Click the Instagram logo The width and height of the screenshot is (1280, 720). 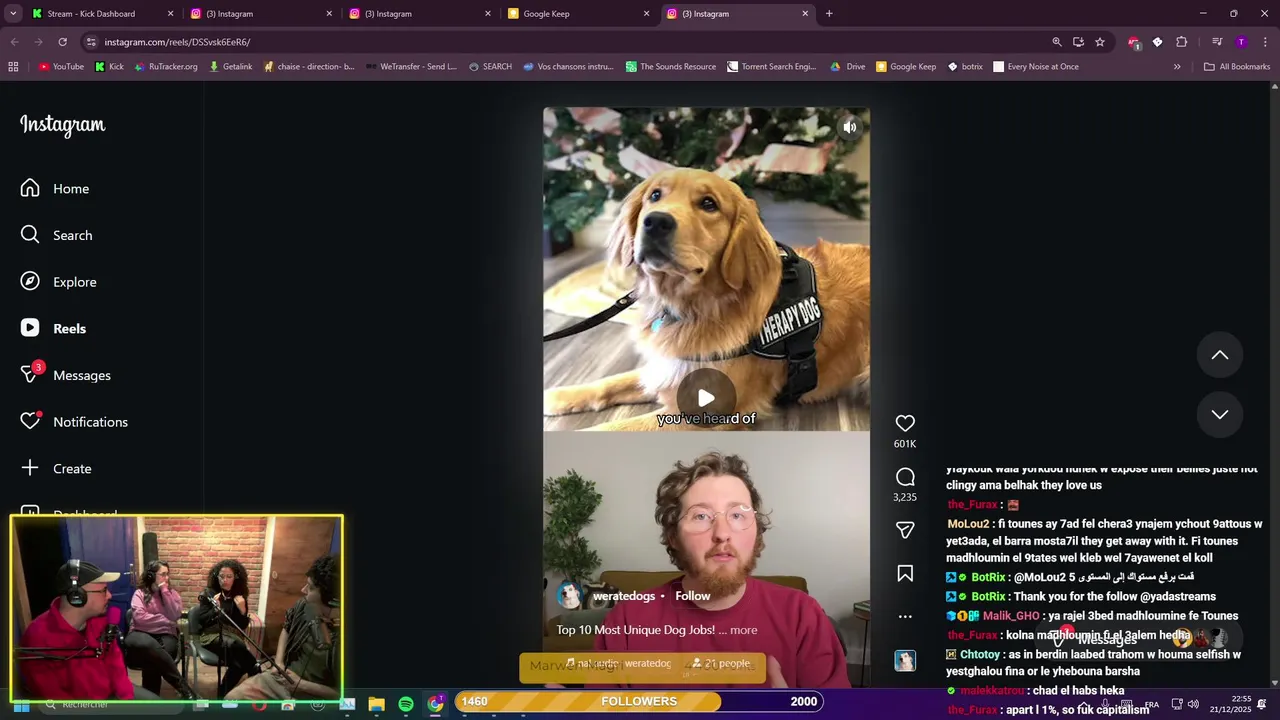(62, 125)
